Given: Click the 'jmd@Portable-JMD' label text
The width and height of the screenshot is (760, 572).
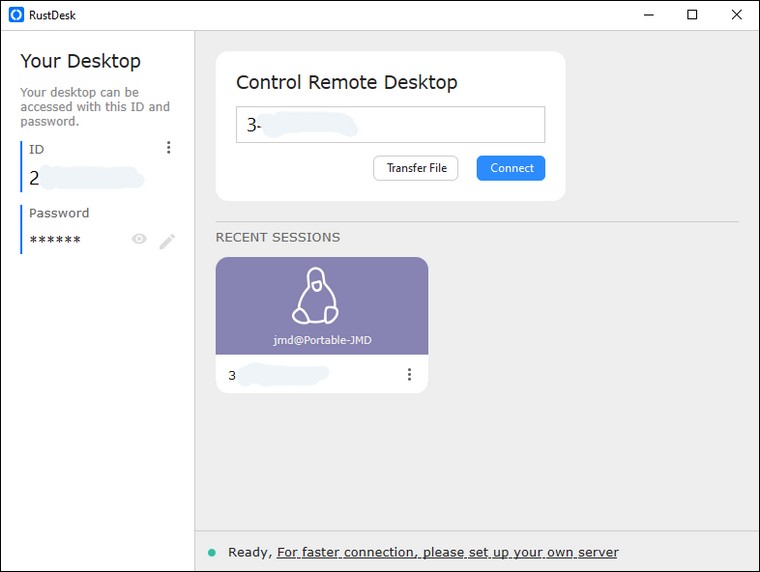Looking at the screenshot, I should point(322,340).
